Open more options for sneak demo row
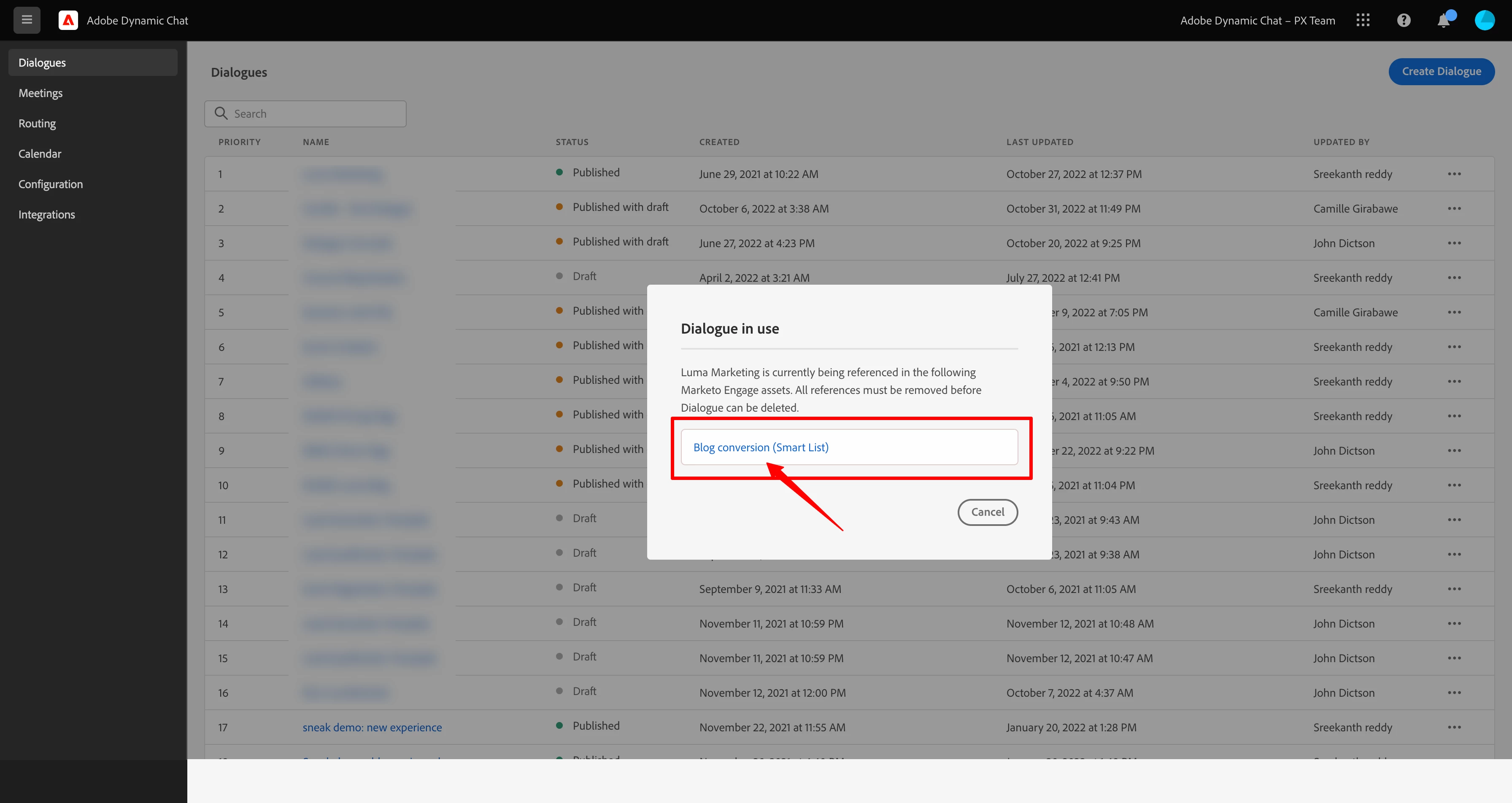 click(x=1454, y=727)
